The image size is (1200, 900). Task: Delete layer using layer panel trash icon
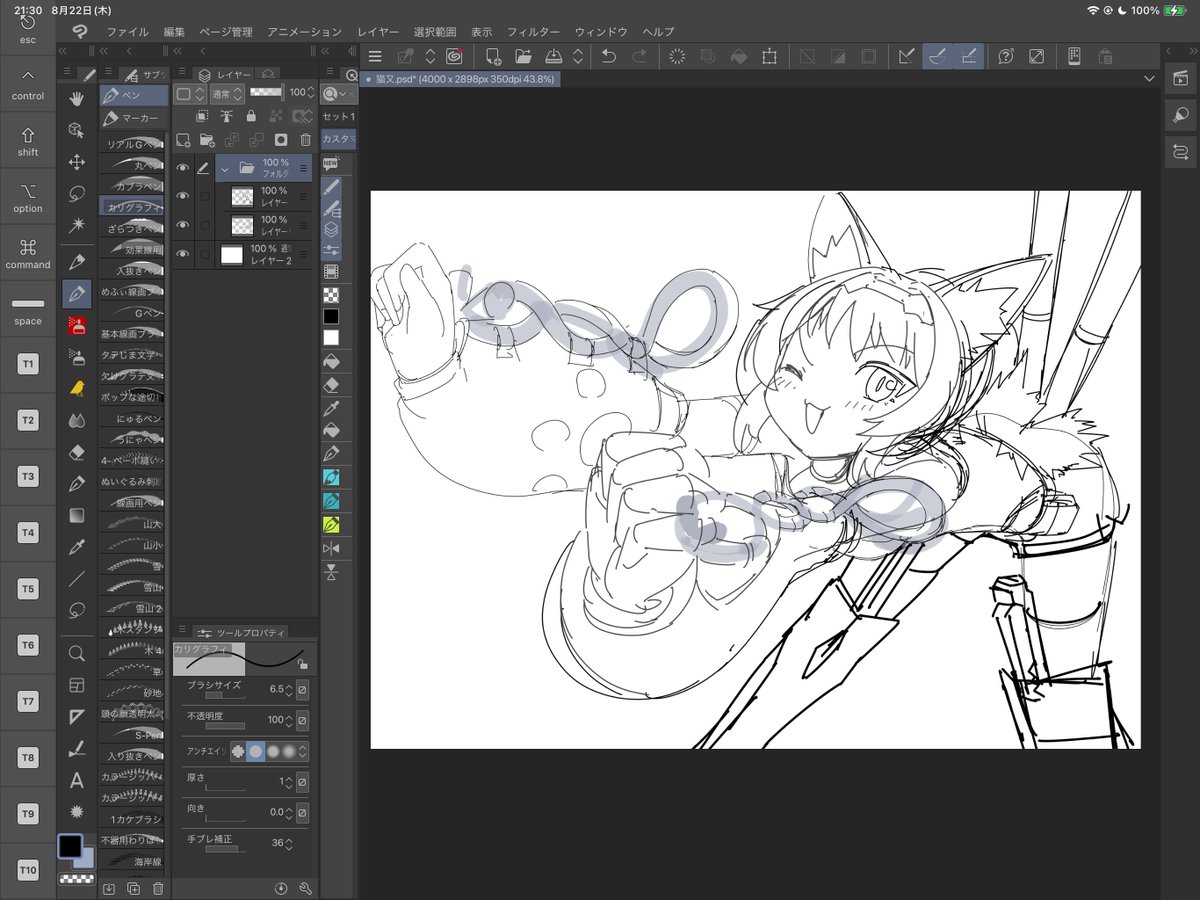[x=306, y=140]
